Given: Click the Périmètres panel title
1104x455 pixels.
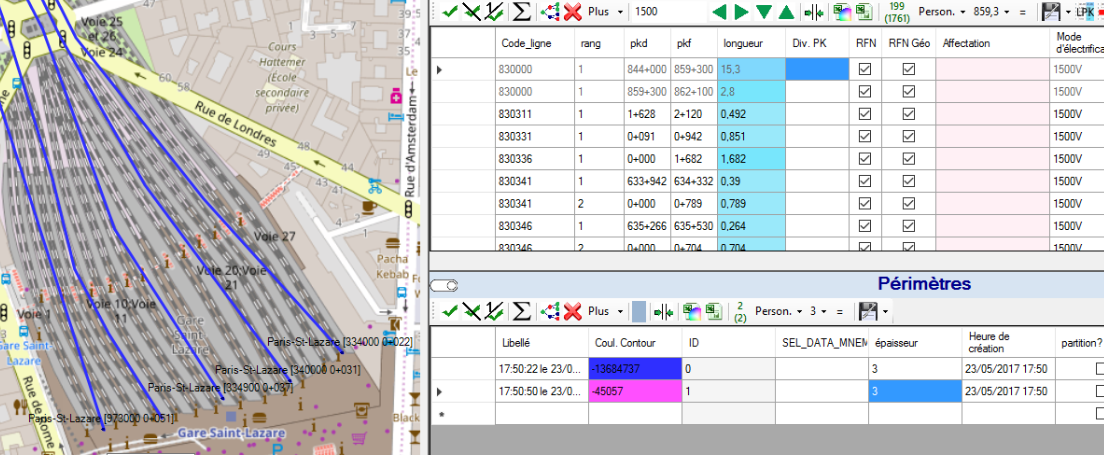Looking at the screenshot, I should (923, 284).
